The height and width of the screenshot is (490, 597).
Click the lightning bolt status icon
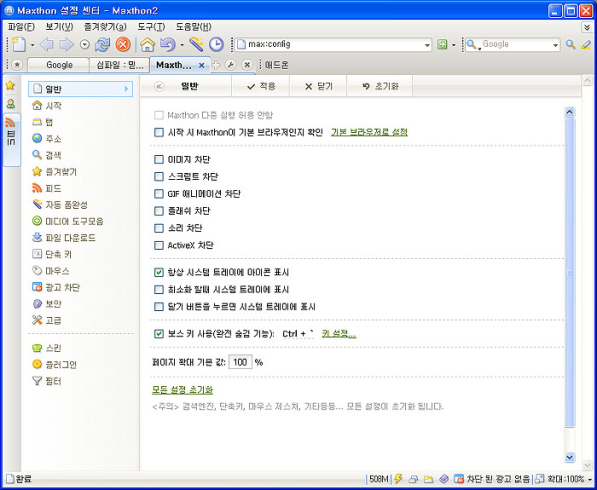pyautogui.click(x=398, y=479)
